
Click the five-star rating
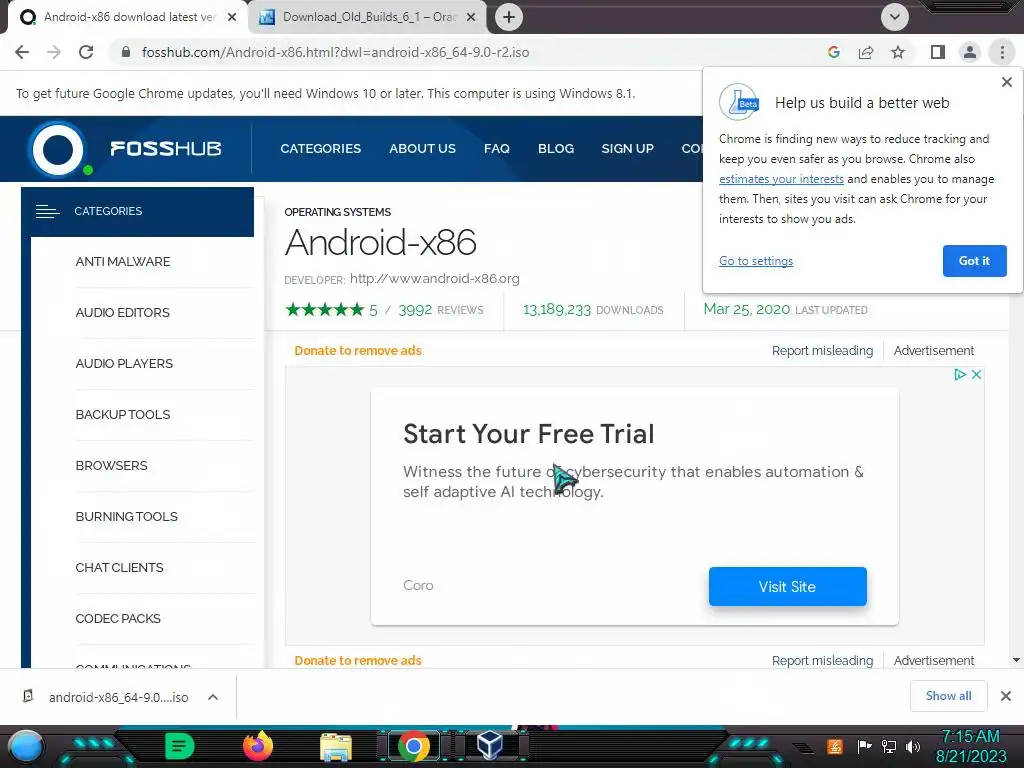(325, 310)
